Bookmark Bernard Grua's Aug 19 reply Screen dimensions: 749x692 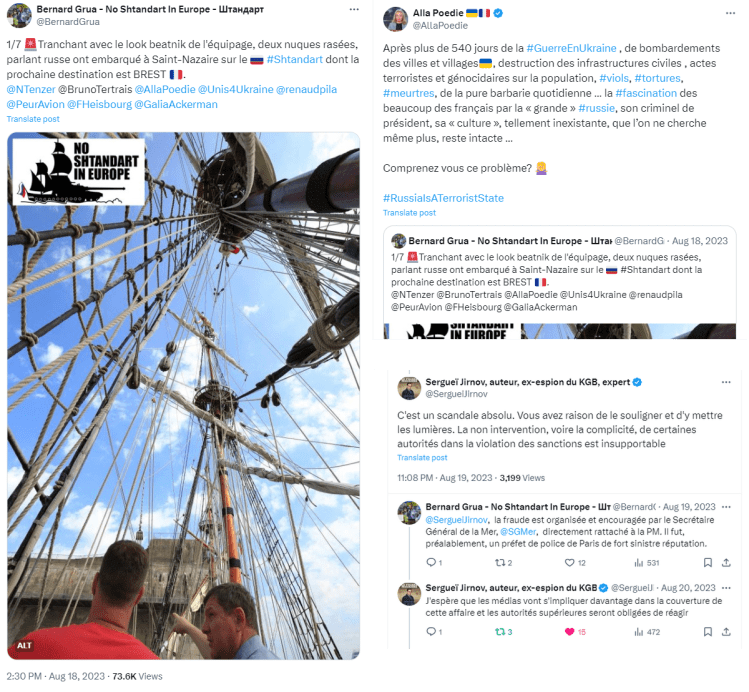point(708,563)
